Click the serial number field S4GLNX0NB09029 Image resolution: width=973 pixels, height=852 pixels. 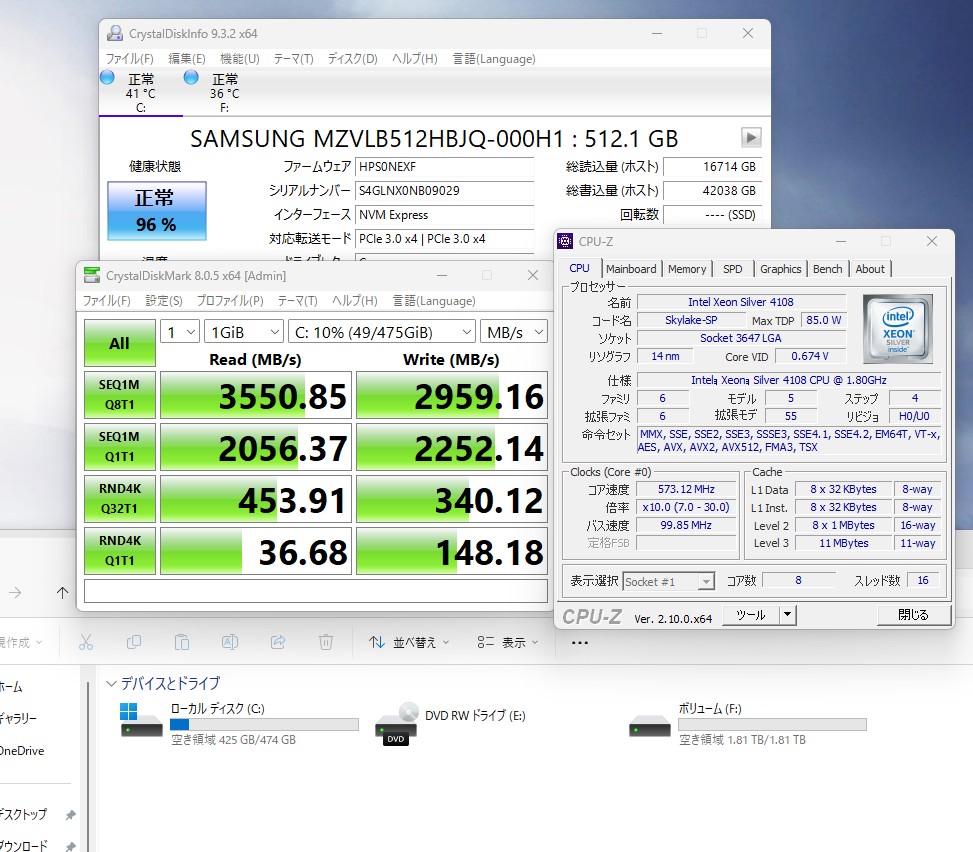coord(444,191)
